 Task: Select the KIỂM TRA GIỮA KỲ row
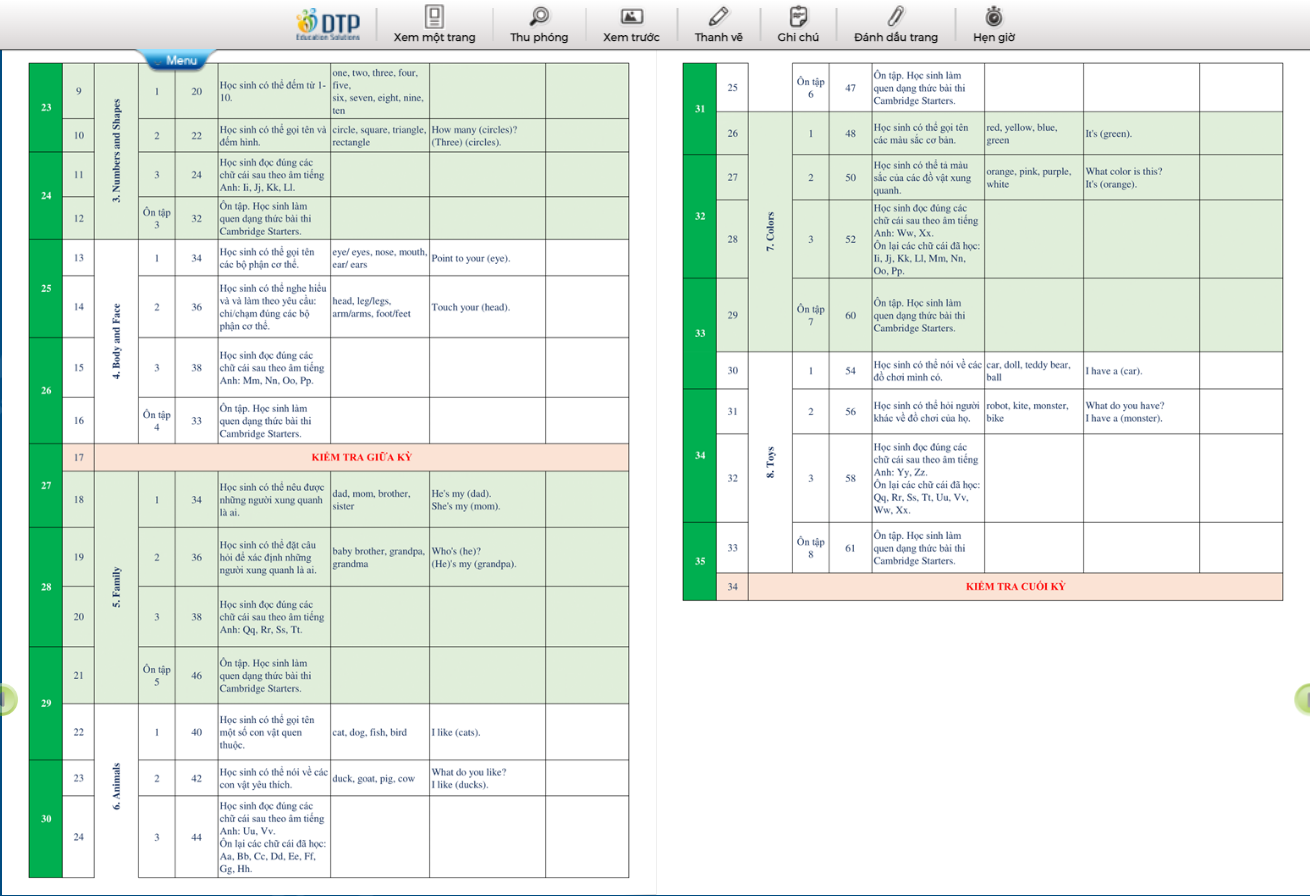click(x=361, y=457)
